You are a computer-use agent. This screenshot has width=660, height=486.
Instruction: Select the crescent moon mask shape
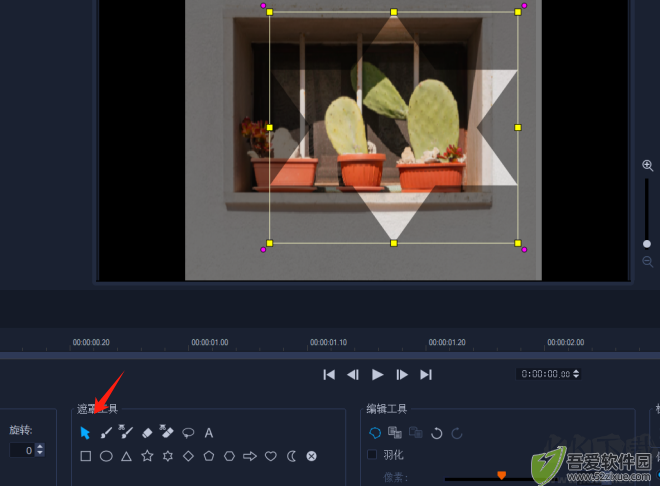coord(291,456)
